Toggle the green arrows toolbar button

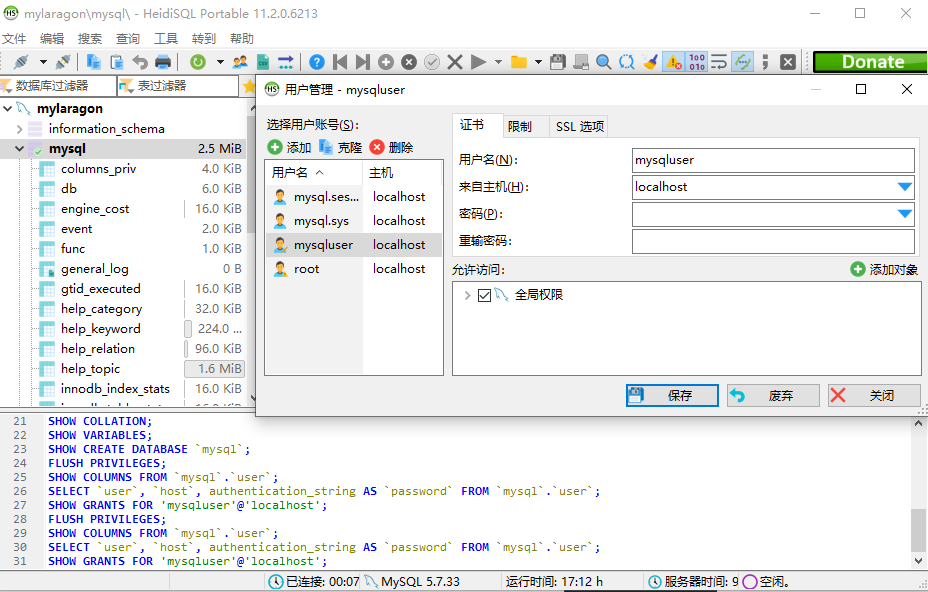point(742,62)
